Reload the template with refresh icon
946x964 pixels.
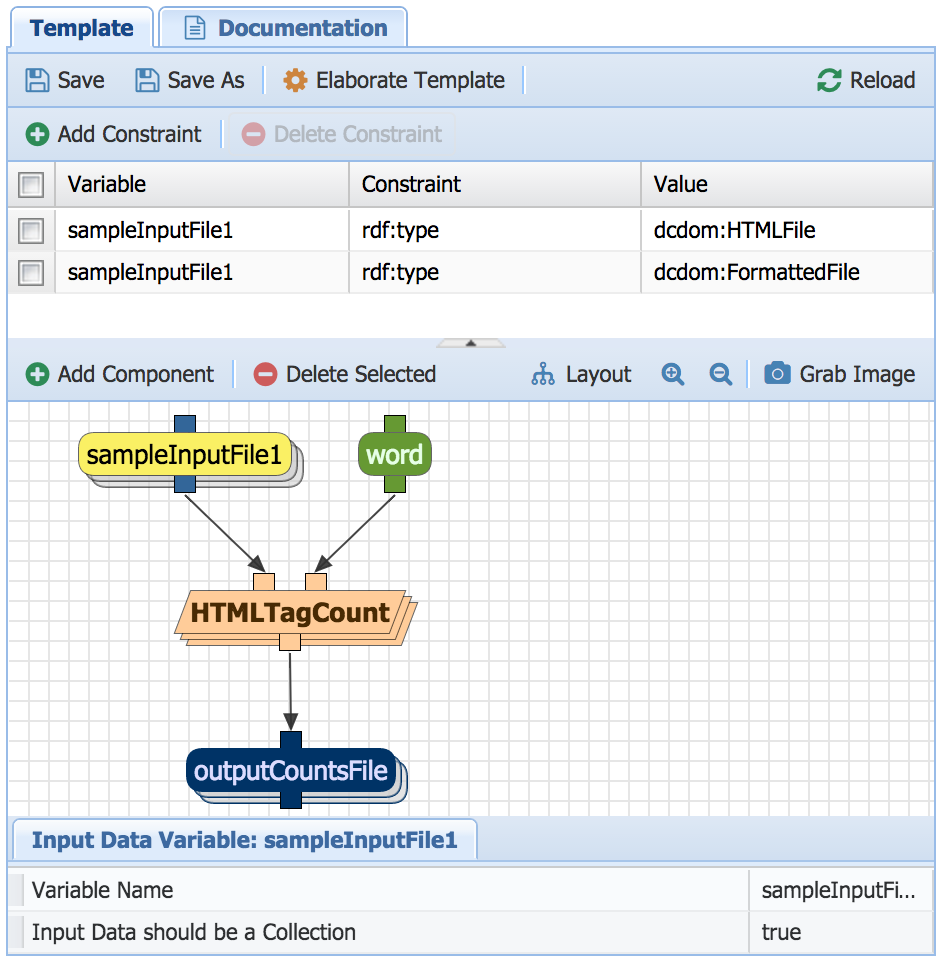(829, 81)
